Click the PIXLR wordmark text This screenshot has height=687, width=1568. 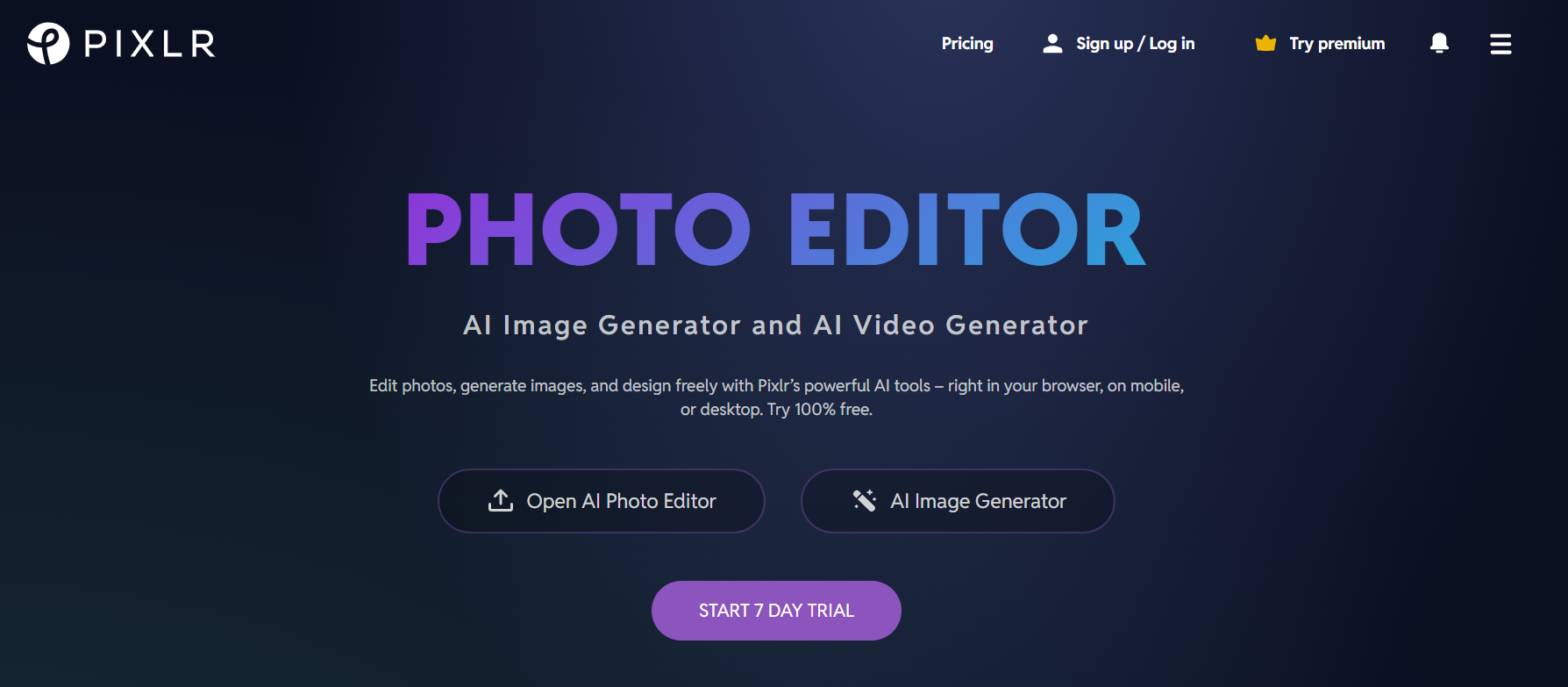150,44
